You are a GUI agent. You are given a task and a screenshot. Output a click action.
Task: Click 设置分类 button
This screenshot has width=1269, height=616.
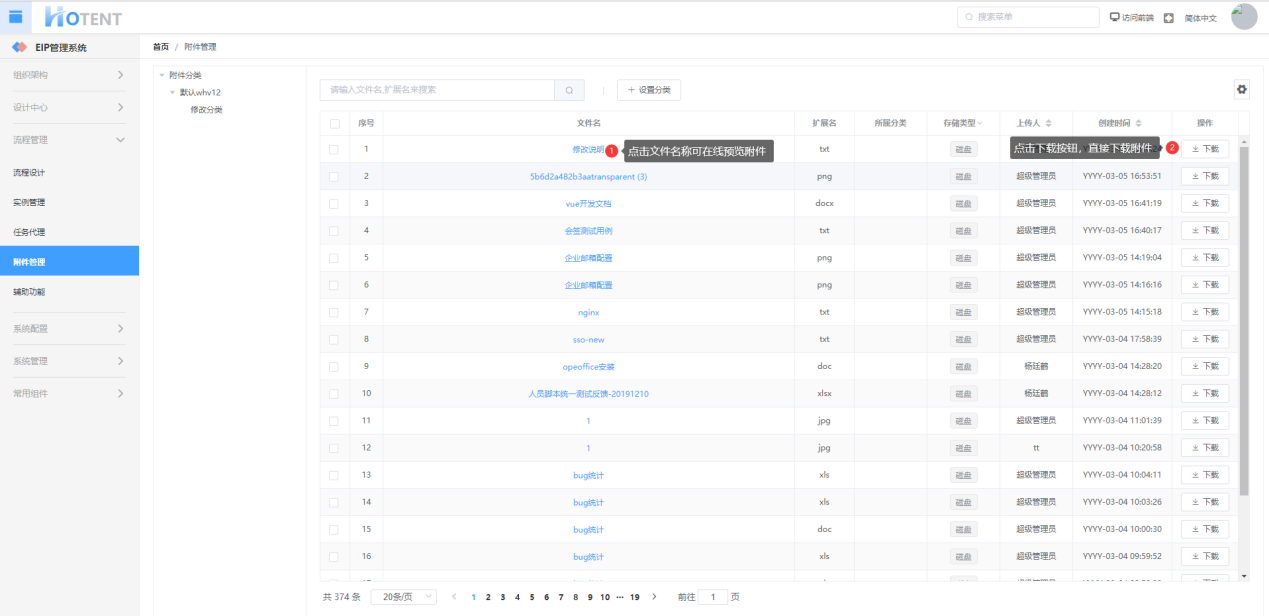point(649,90)
